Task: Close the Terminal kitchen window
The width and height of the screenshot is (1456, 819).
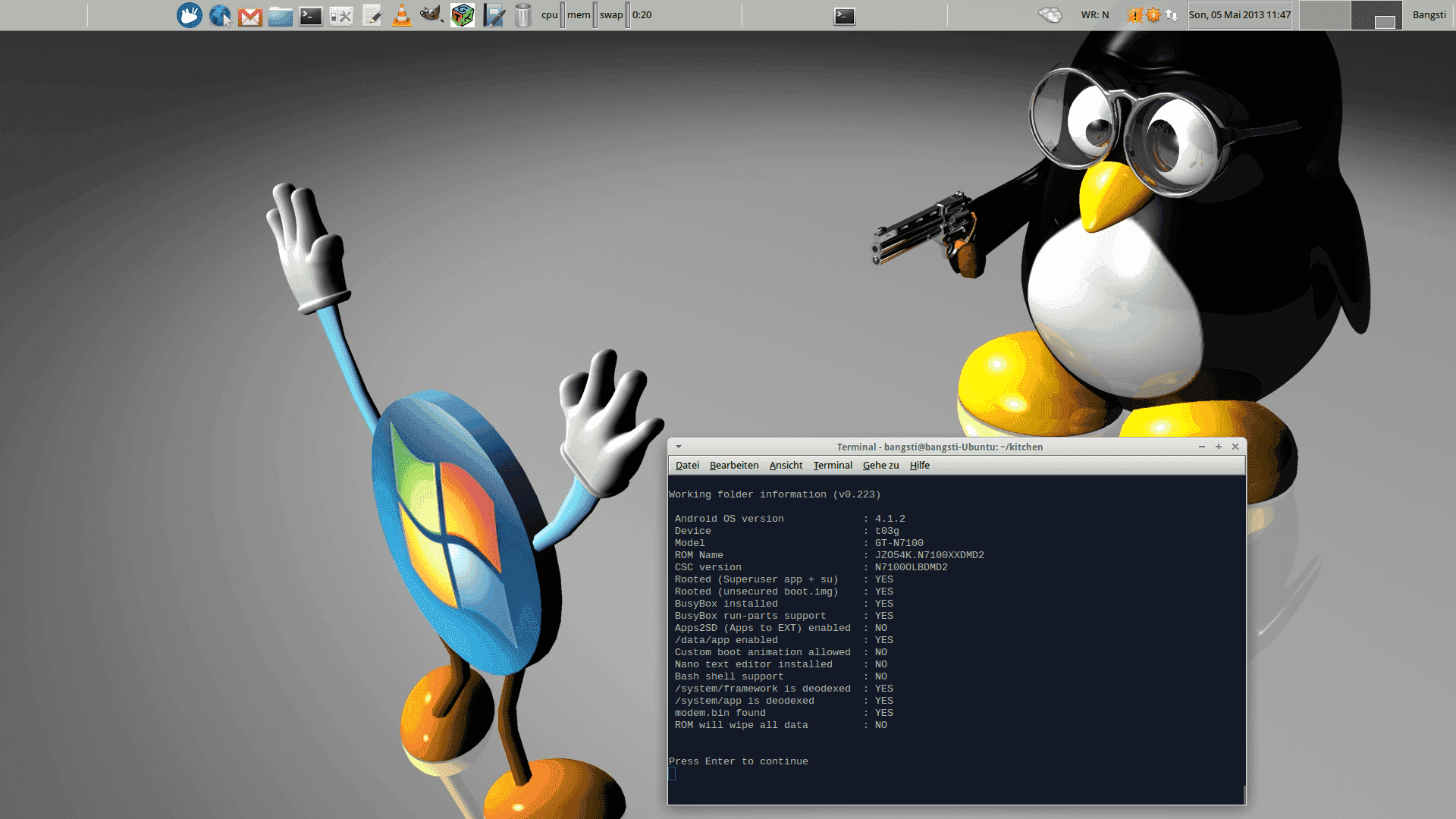Action: (x=1235, y=447)
